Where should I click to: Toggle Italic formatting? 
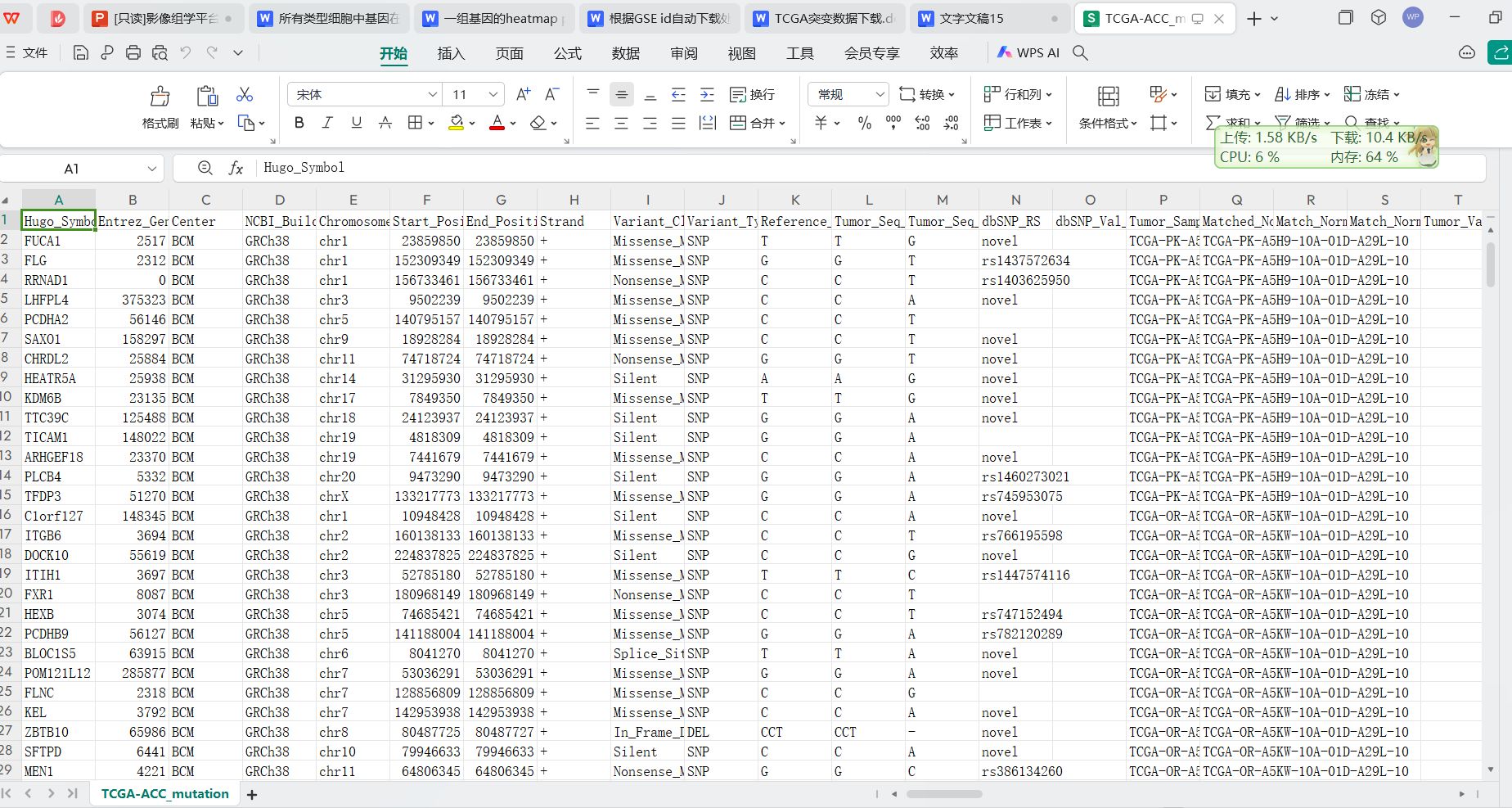[x=327, y=123]
